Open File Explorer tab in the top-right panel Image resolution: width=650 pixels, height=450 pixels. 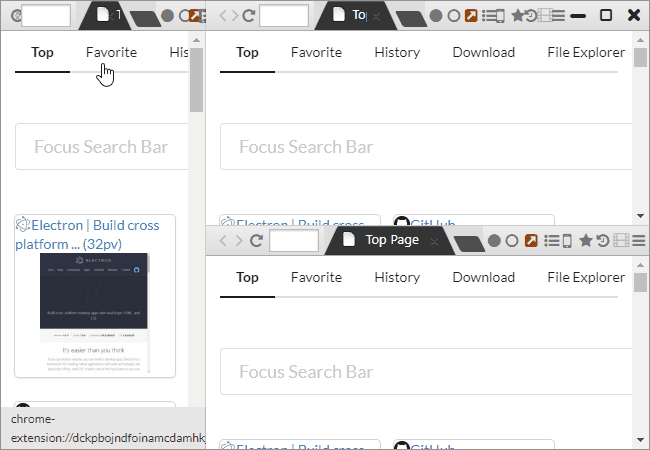click(586, 52)
